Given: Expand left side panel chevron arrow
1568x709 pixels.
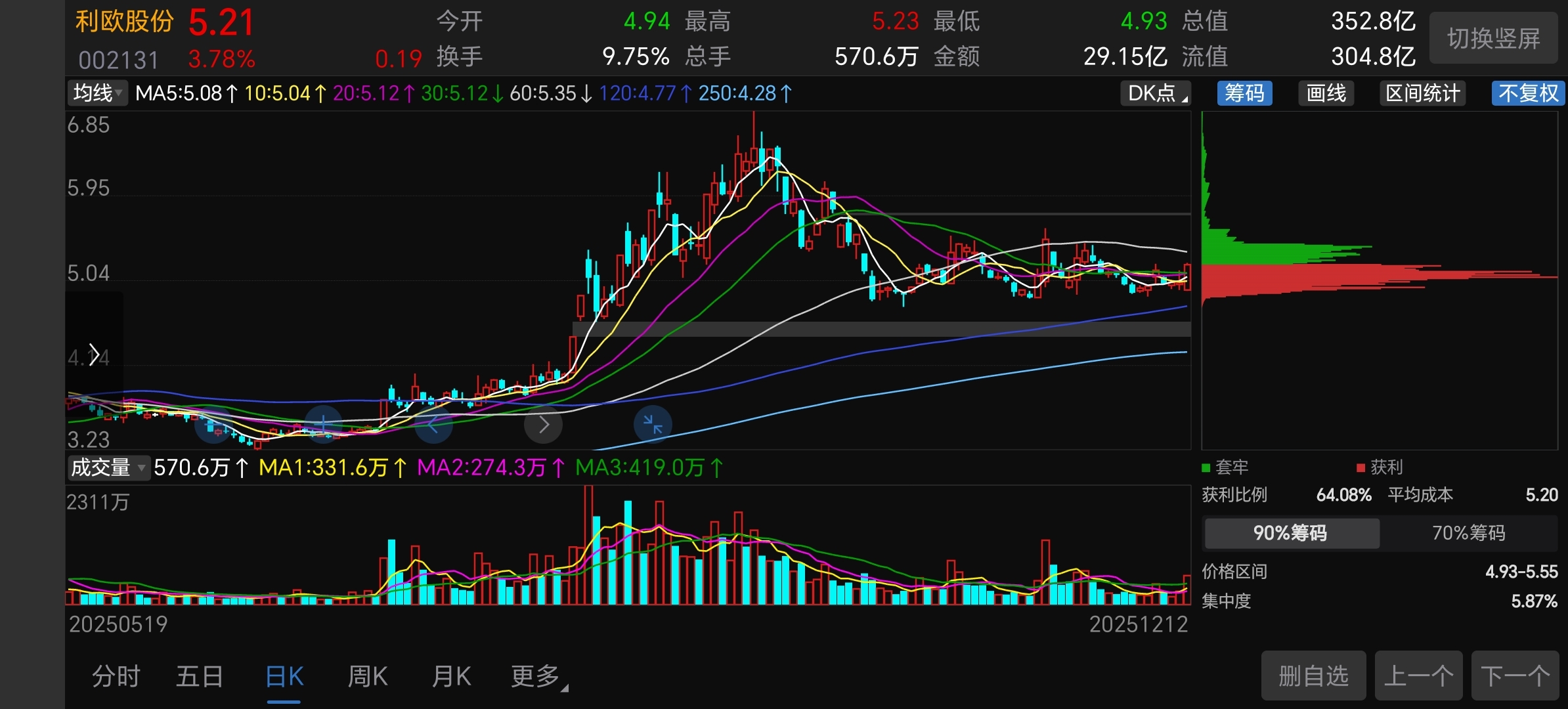Looking at the screenshot, I should pos(94,355).
